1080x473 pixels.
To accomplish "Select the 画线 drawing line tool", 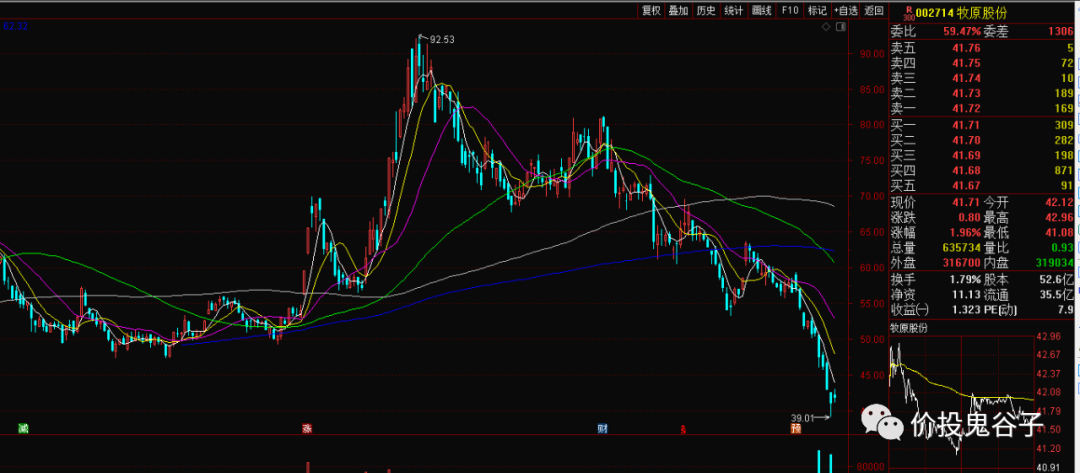I will pyautogui.click(x=761, y=11).
